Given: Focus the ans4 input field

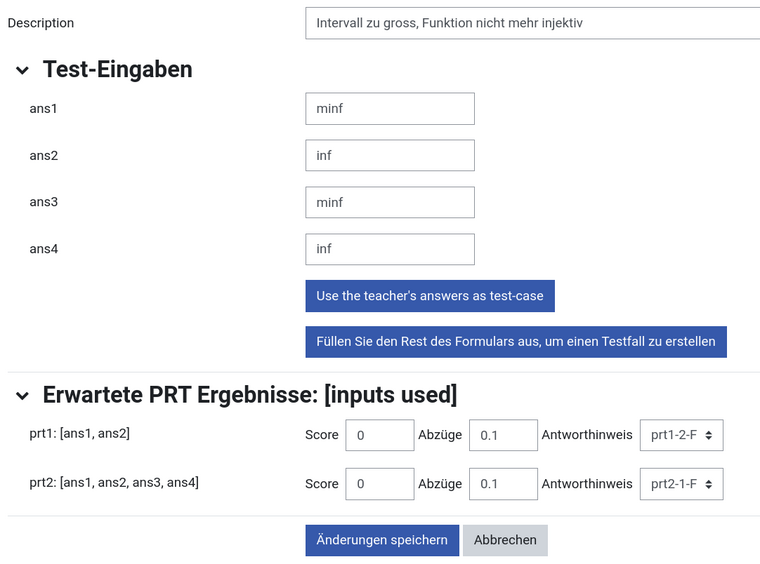Looking at the screenshot, I should 390,249.
